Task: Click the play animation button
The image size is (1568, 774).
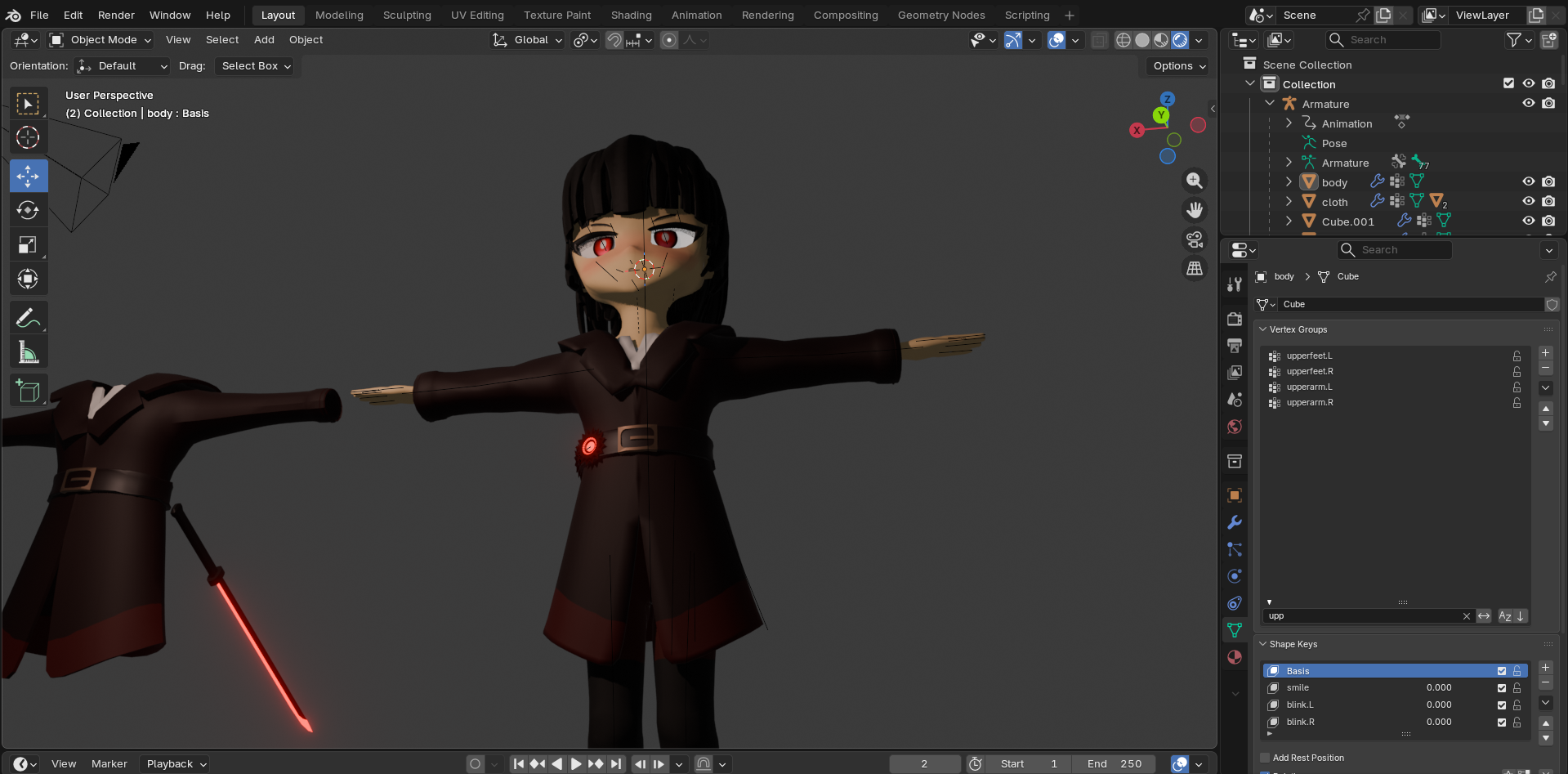Action: pos(576,764)
